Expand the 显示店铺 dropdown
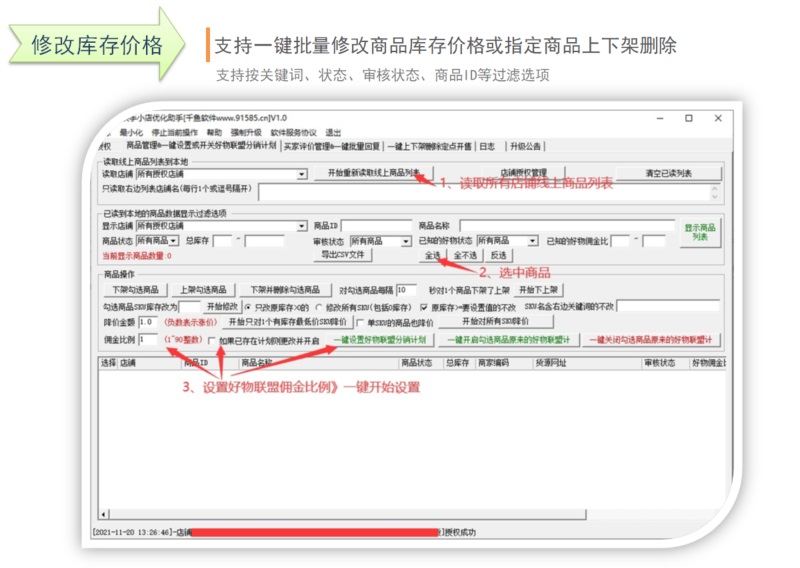The image size is (800, 568). pyautogui.click(x=302, y=226)
